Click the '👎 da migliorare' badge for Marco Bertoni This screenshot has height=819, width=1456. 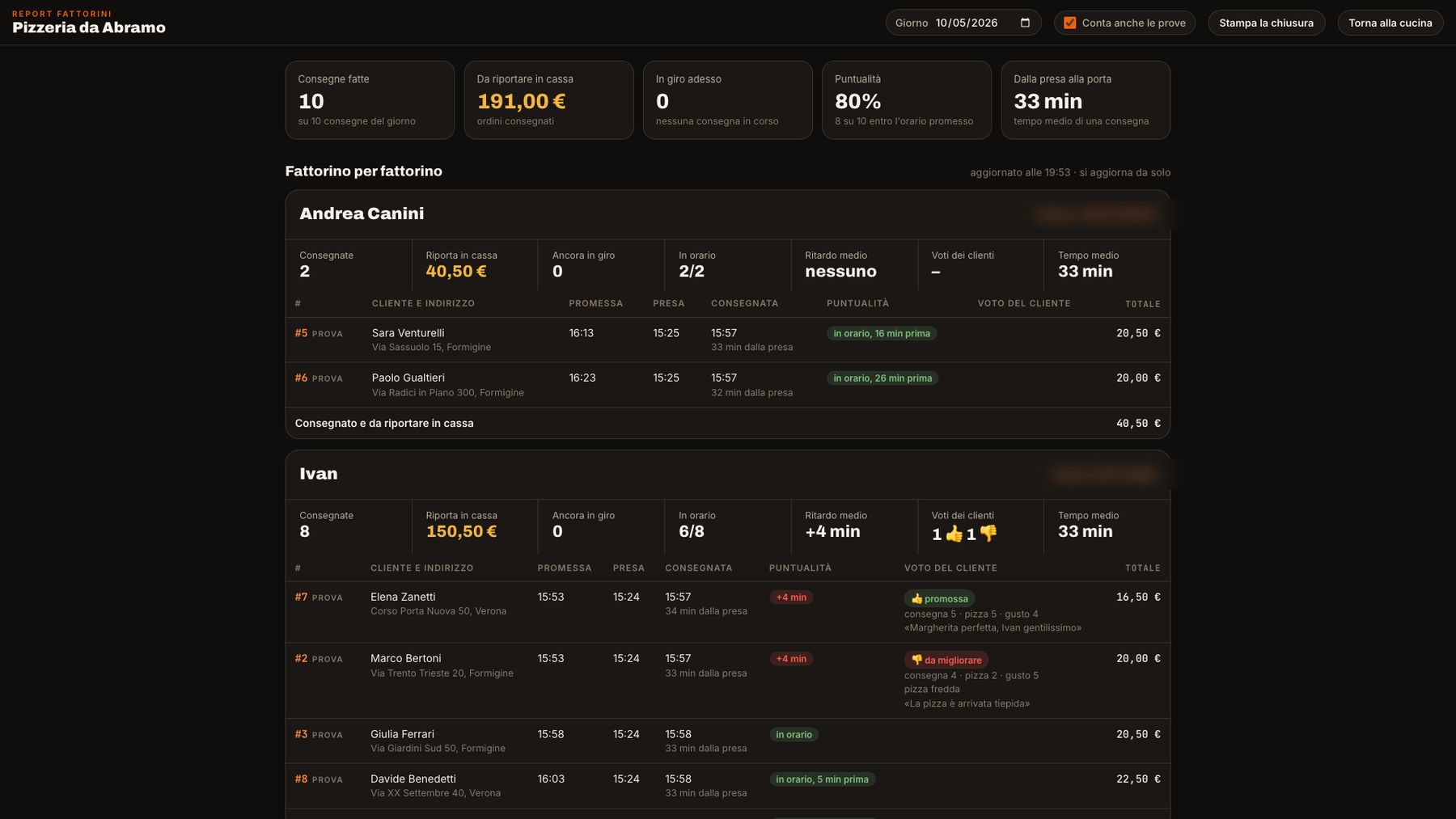coord(946,660)
